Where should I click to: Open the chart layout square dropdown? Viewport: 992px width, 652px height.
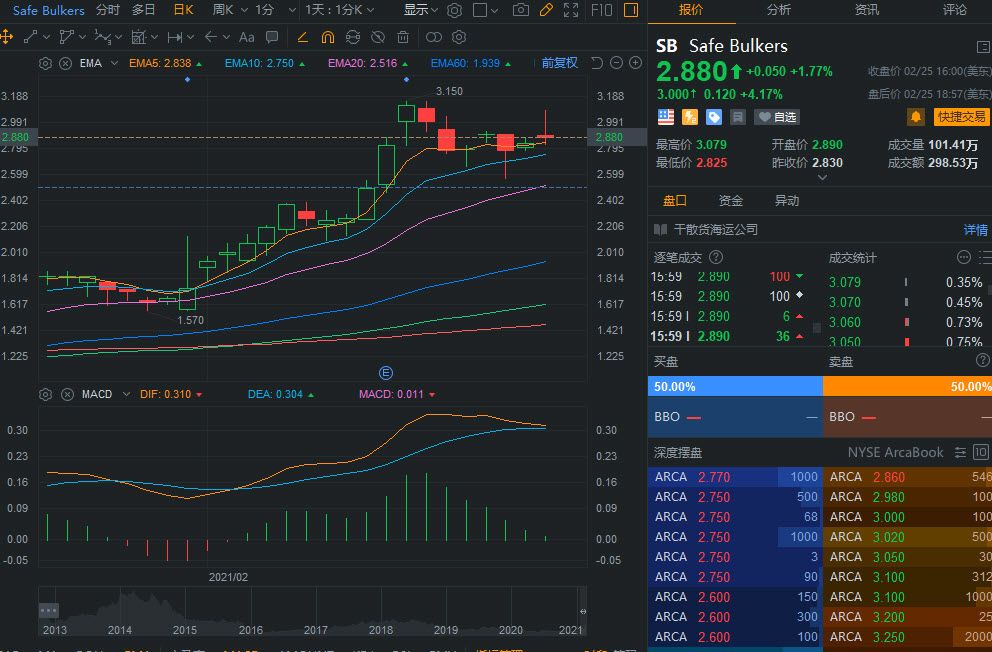pyautogui.click(x=485, y=10)
